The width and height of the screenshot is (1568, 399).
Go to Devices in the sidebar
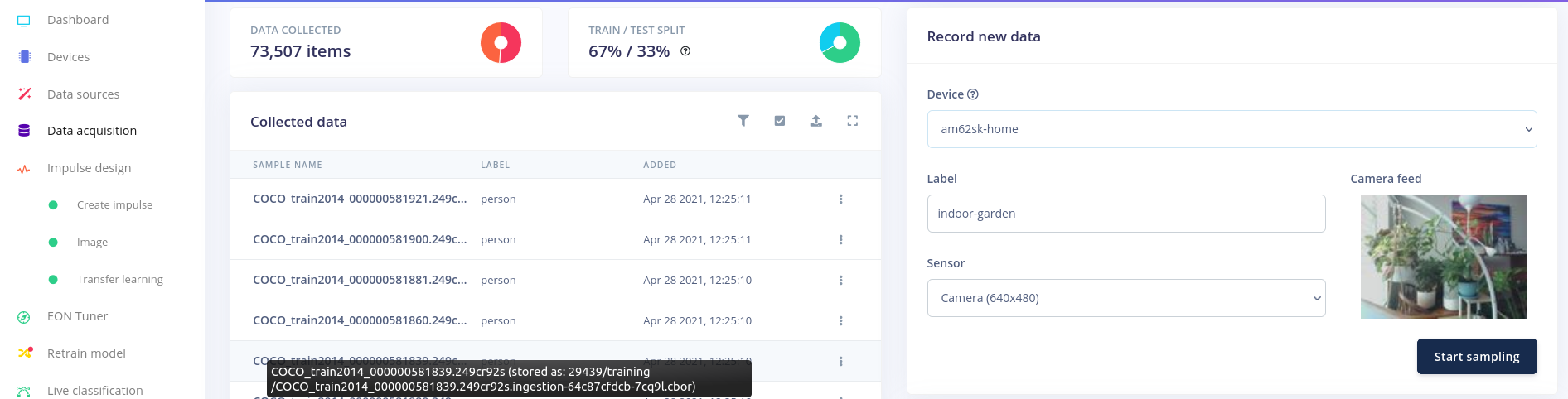[x=68, y=57]
